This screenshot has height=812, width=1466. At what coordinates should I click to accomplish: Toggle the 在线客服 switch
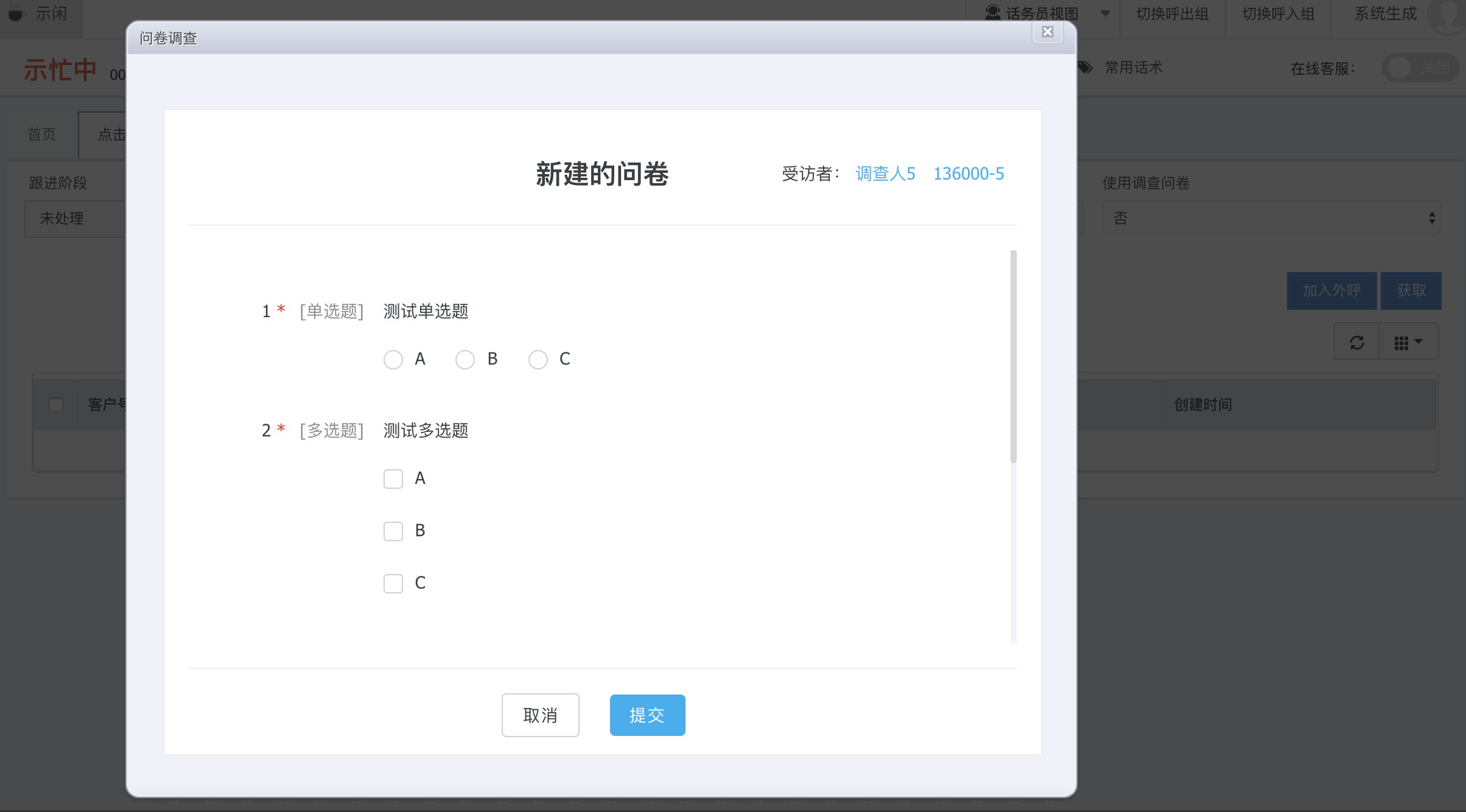(1420, 68)
